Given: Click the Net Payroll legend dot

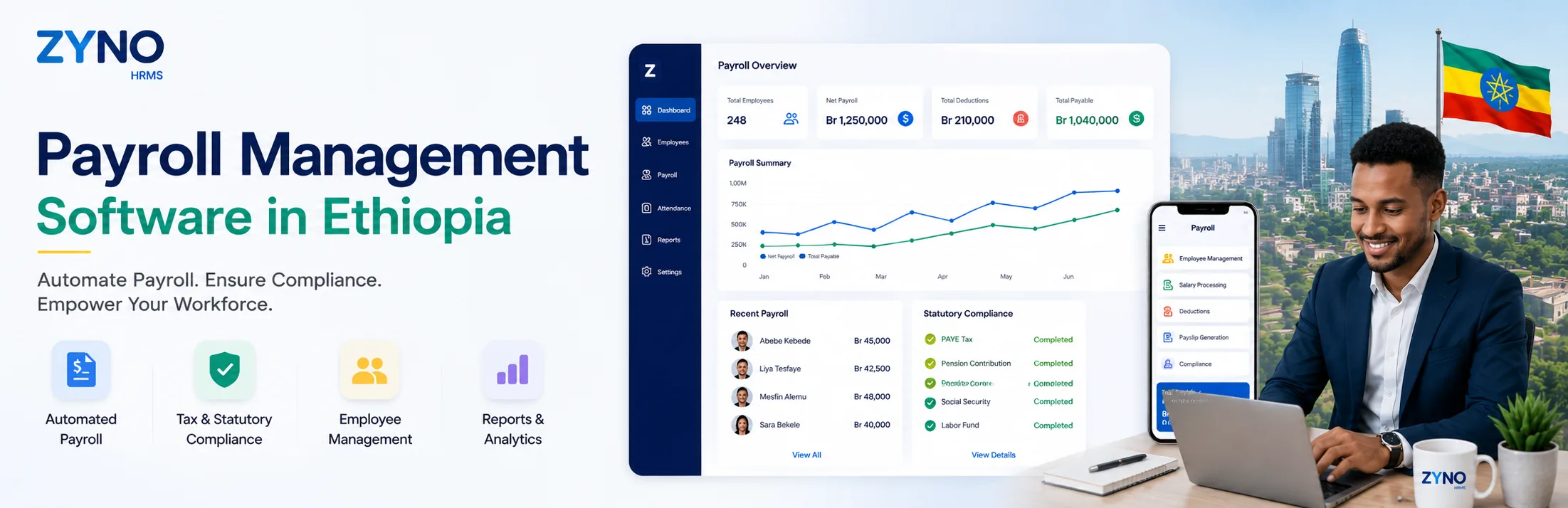Looking at the screenshot, I should [x=763, y=256].
